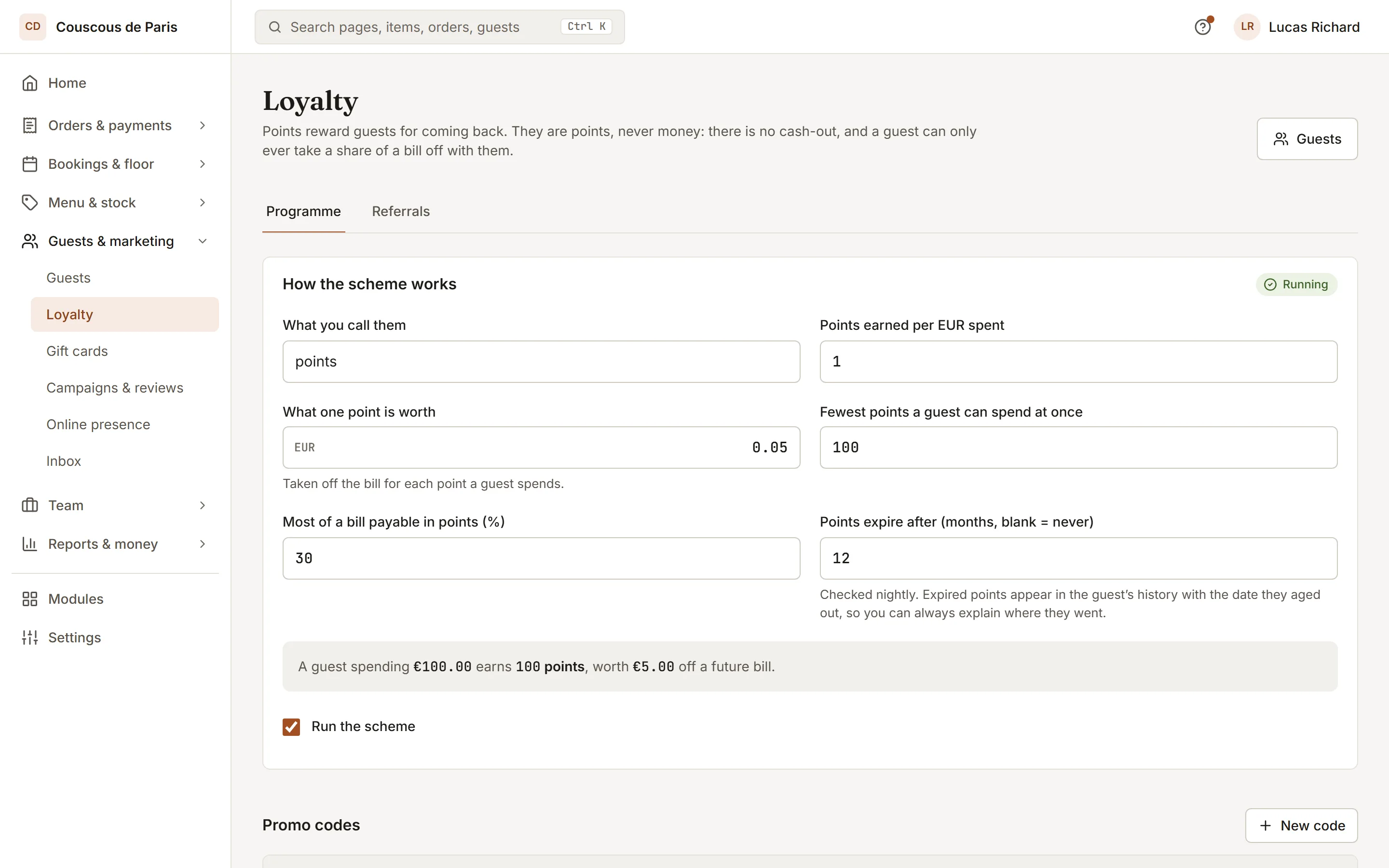Image resolution: width=1389 pixels, height=868 pixels.
Task: Click the Running status badge
Action: coord(1296,285)
